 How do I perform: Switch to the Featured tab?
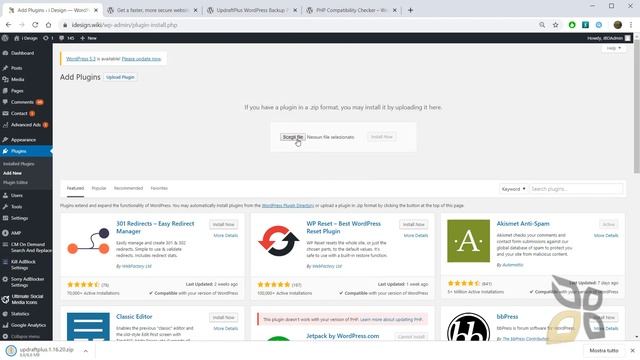[76, 188]
